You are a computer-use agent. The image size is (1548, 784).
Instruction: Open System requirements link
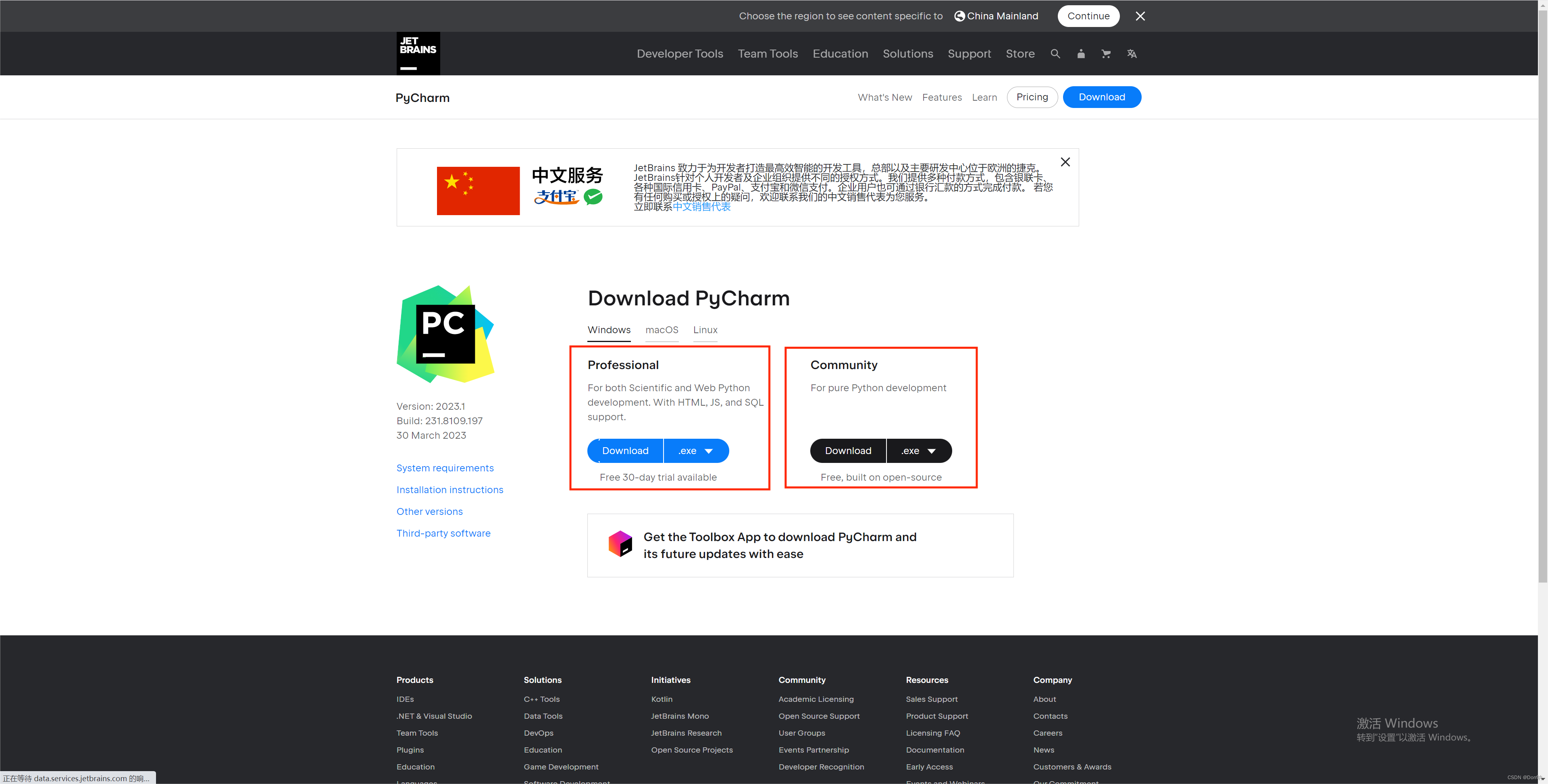(445, 468)
